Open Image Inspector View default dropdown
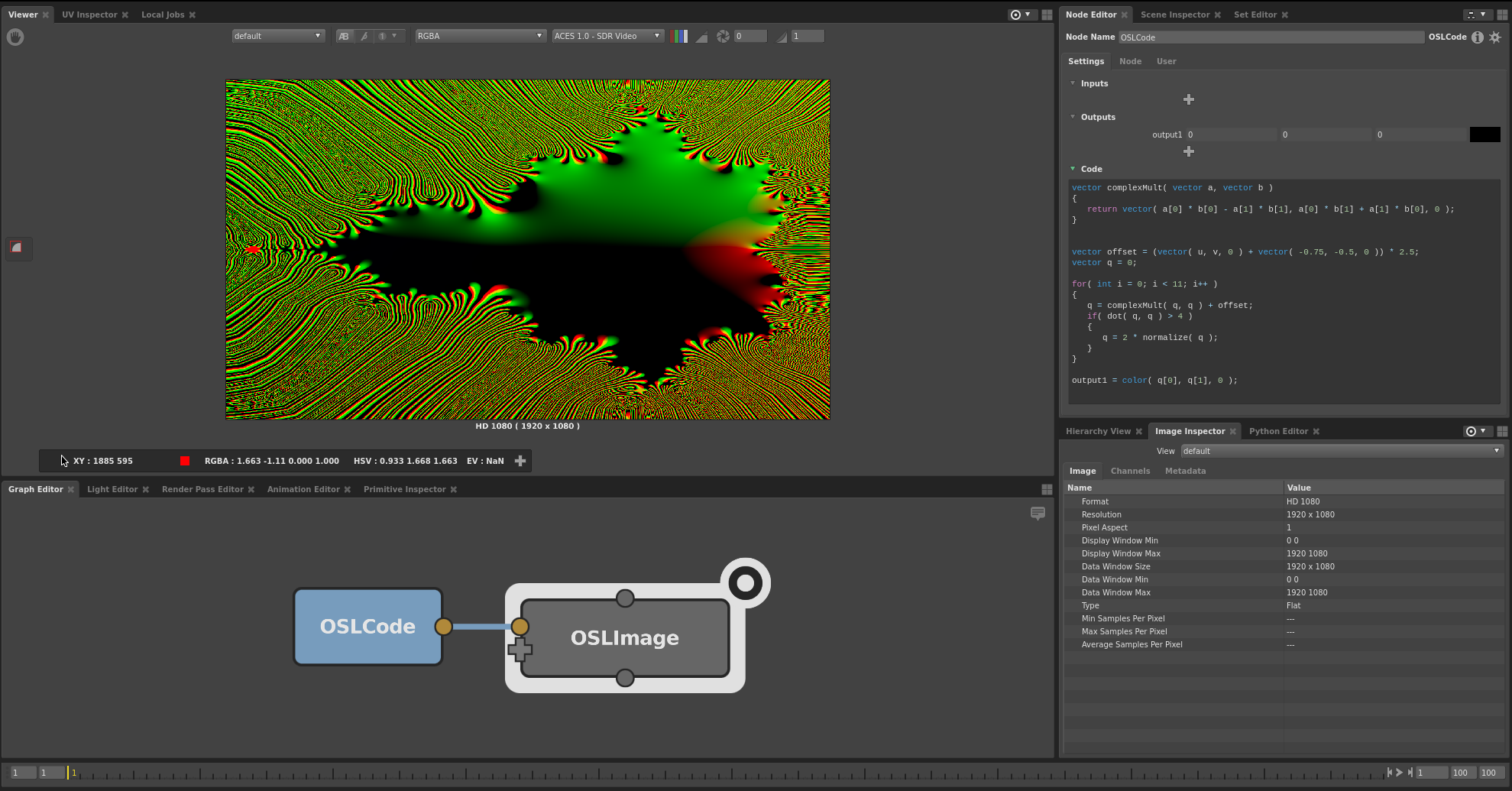The image size is (1512, 791). pyautogui.click(x=1341, y=451)
